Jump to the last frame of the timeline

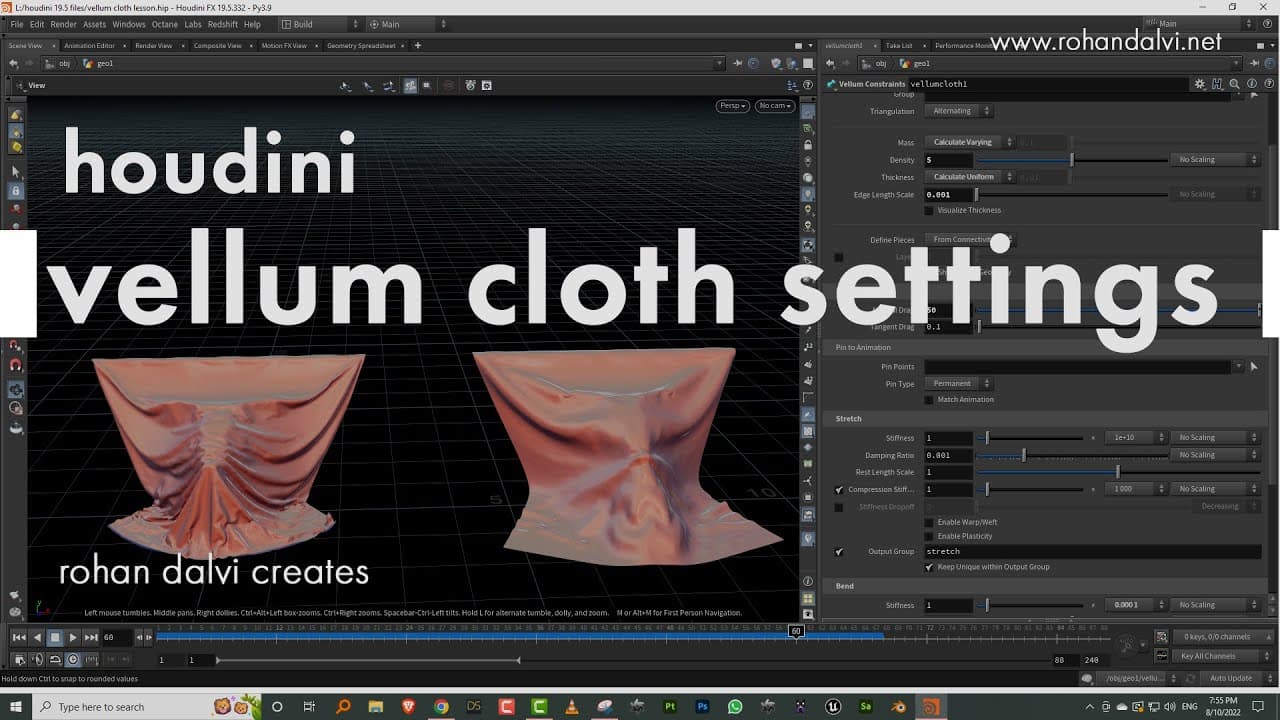click(91, 637)
